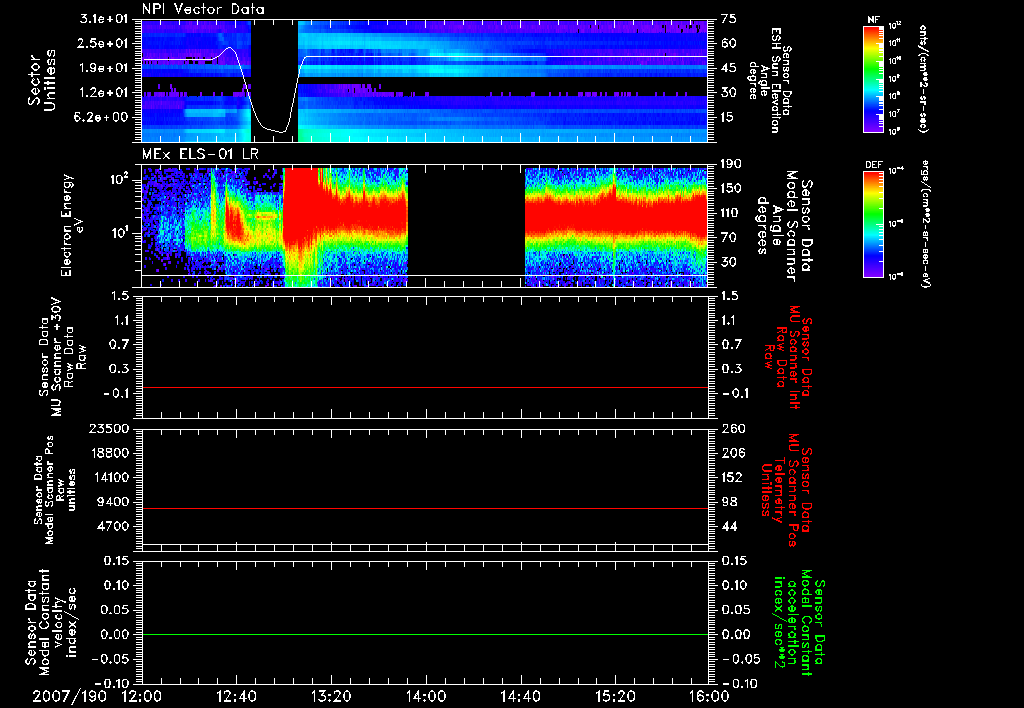The width and height of the screenshot is (1024, 708).
Task: Click the NF label above color bar
Action: (x=873, y=20)
